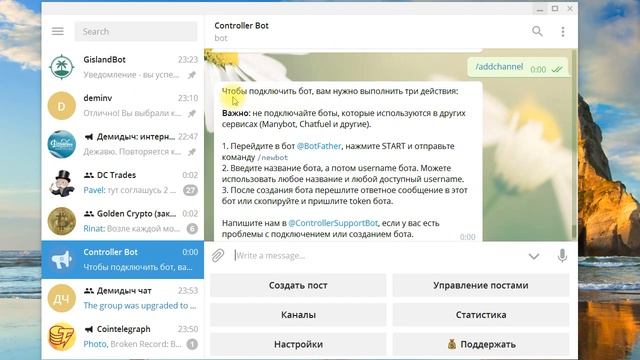
Task: Open the @ControllerSupportBot link
Action: click(x=333, y=223)
